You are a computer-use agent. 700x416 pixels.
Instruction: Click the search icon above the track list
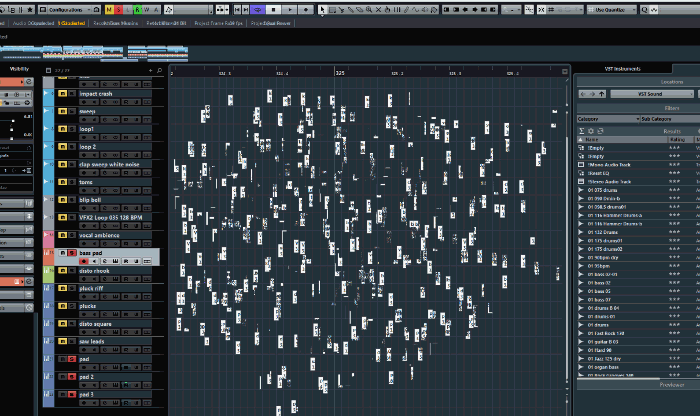158,72
